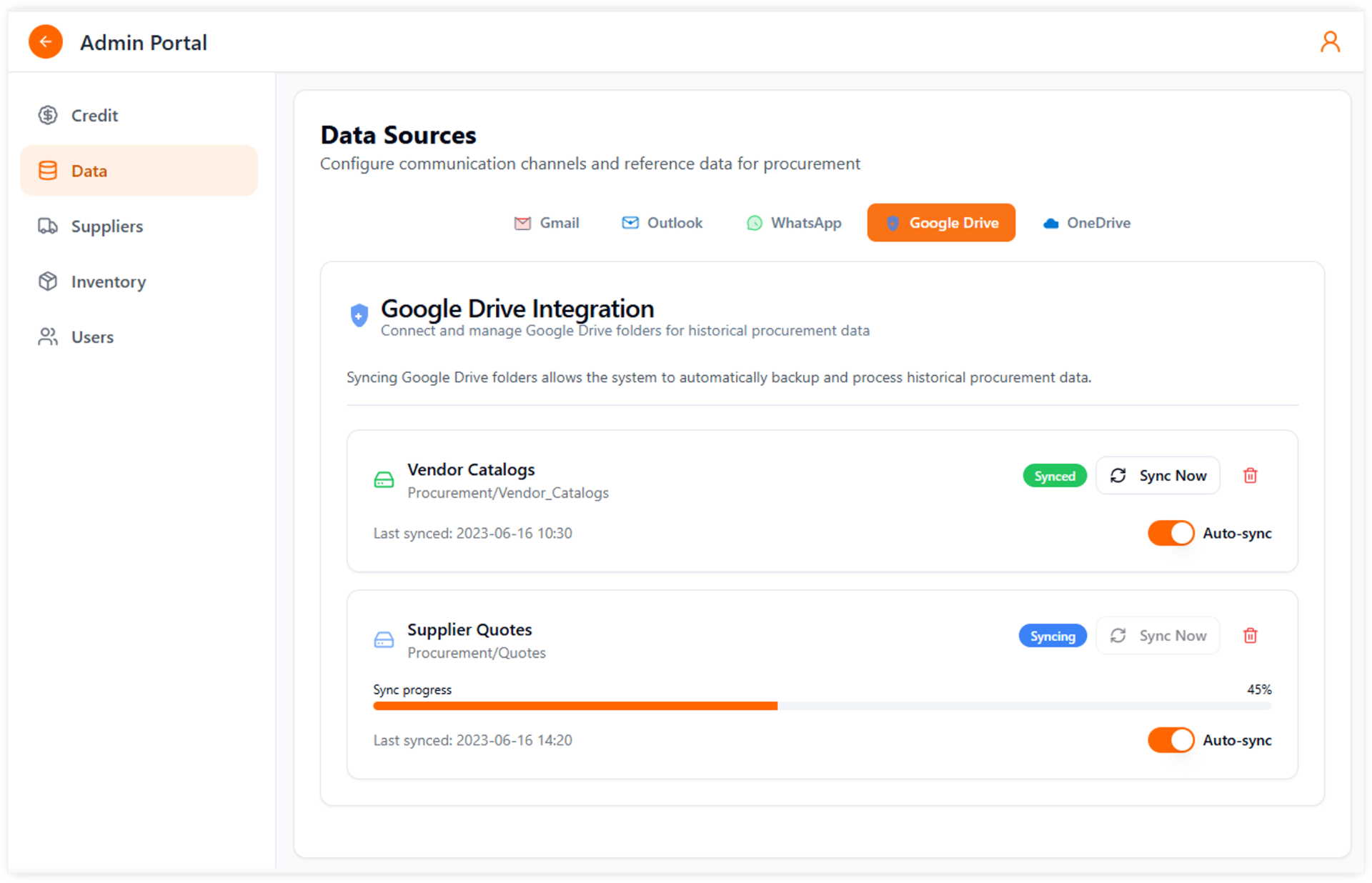1372x883 pixels.
Task: Disable Auto-sync for Supplier Quotes
Action: (x=1170, y=741)
